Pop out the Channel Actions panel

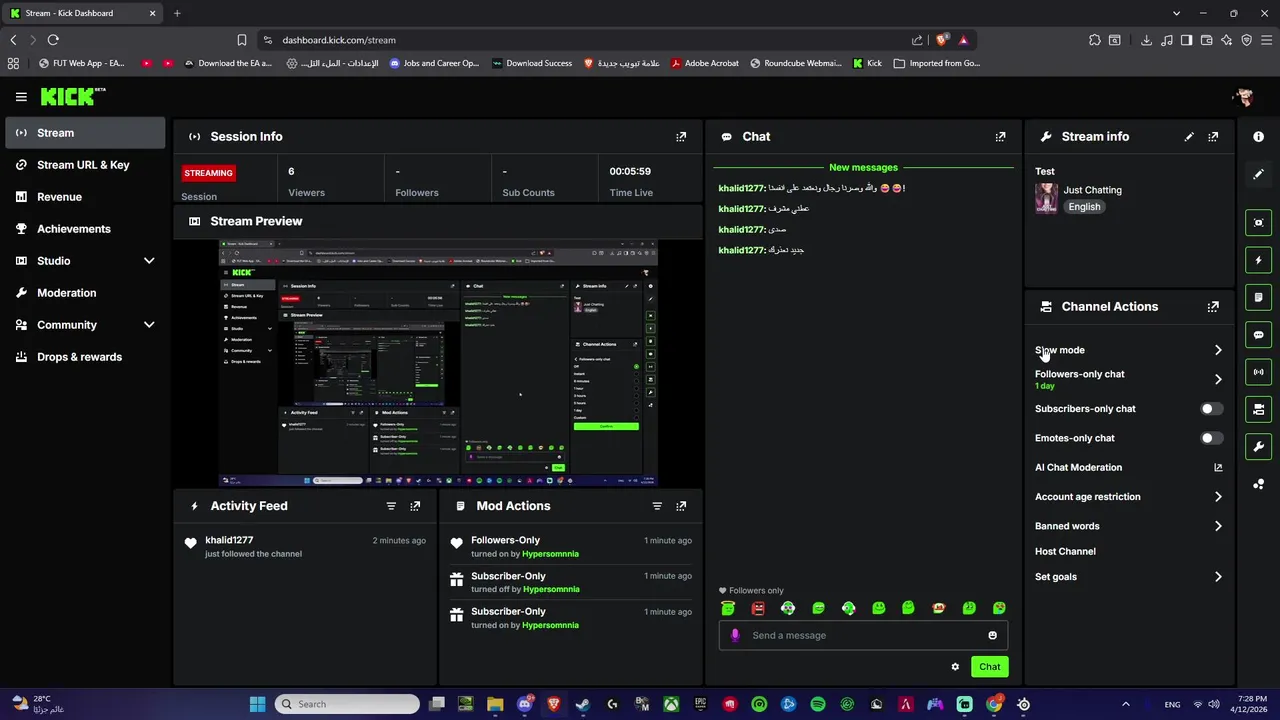pyautogui.click(x=1213, y=307)
